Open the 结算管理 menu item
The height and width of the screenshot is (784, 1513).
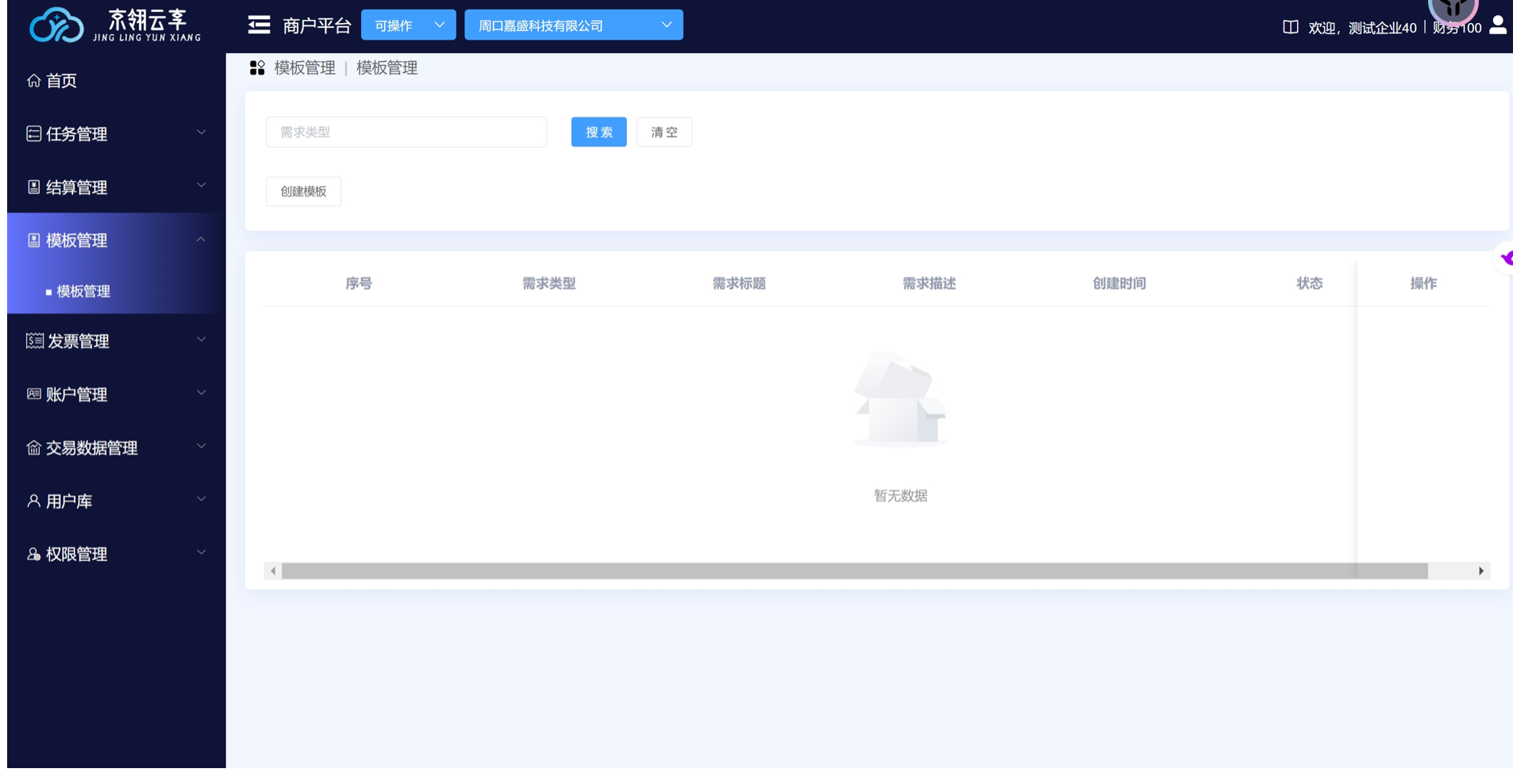click(x=116, y=186)
